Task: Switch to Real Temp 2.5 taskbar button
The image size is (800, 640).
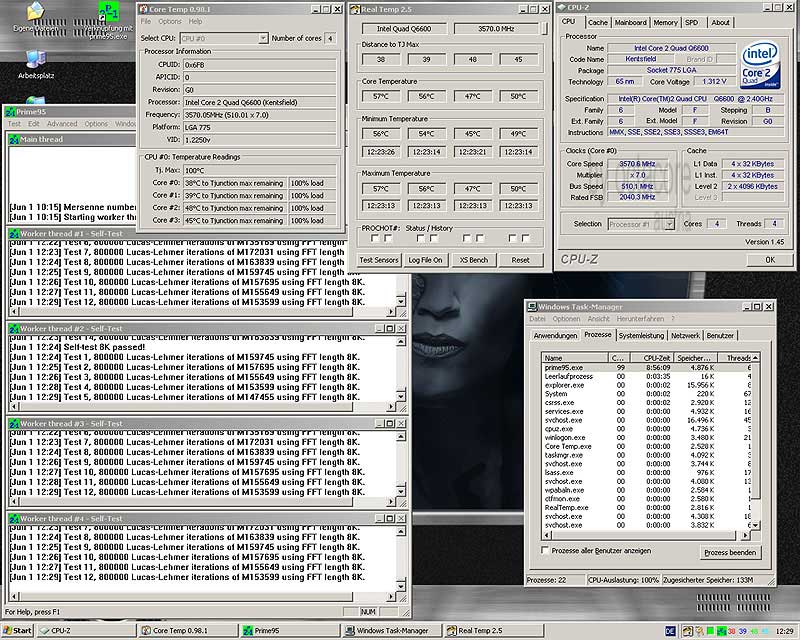Action: tap(493, 631)
